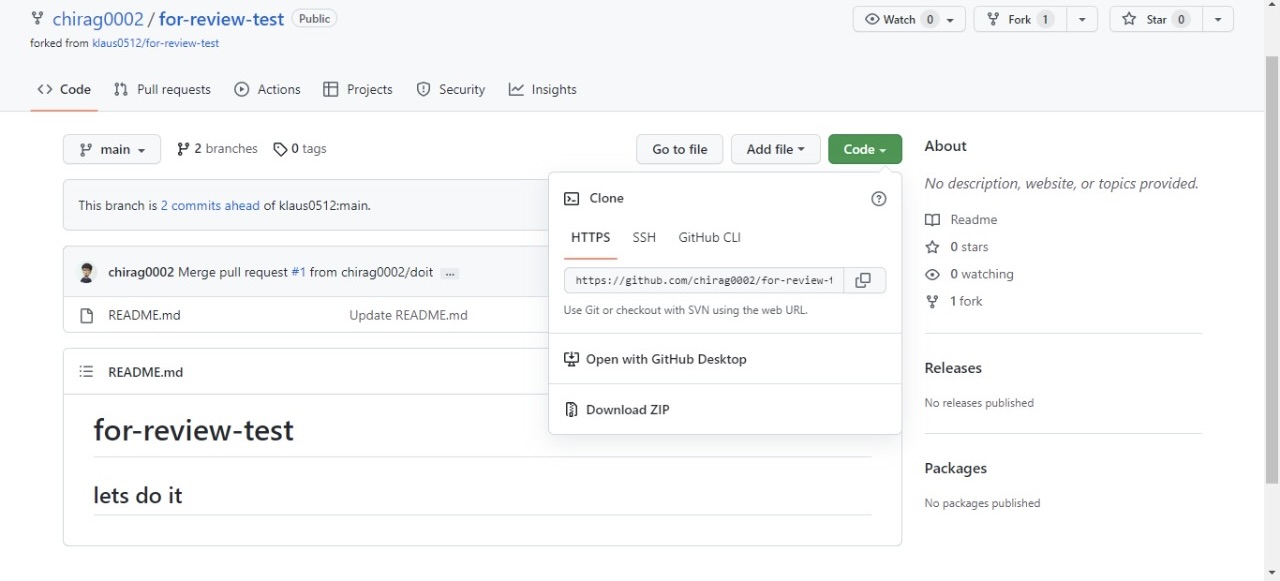Select the Code tab
This screenshot has width=1280, height=581.
pos(64,89)
